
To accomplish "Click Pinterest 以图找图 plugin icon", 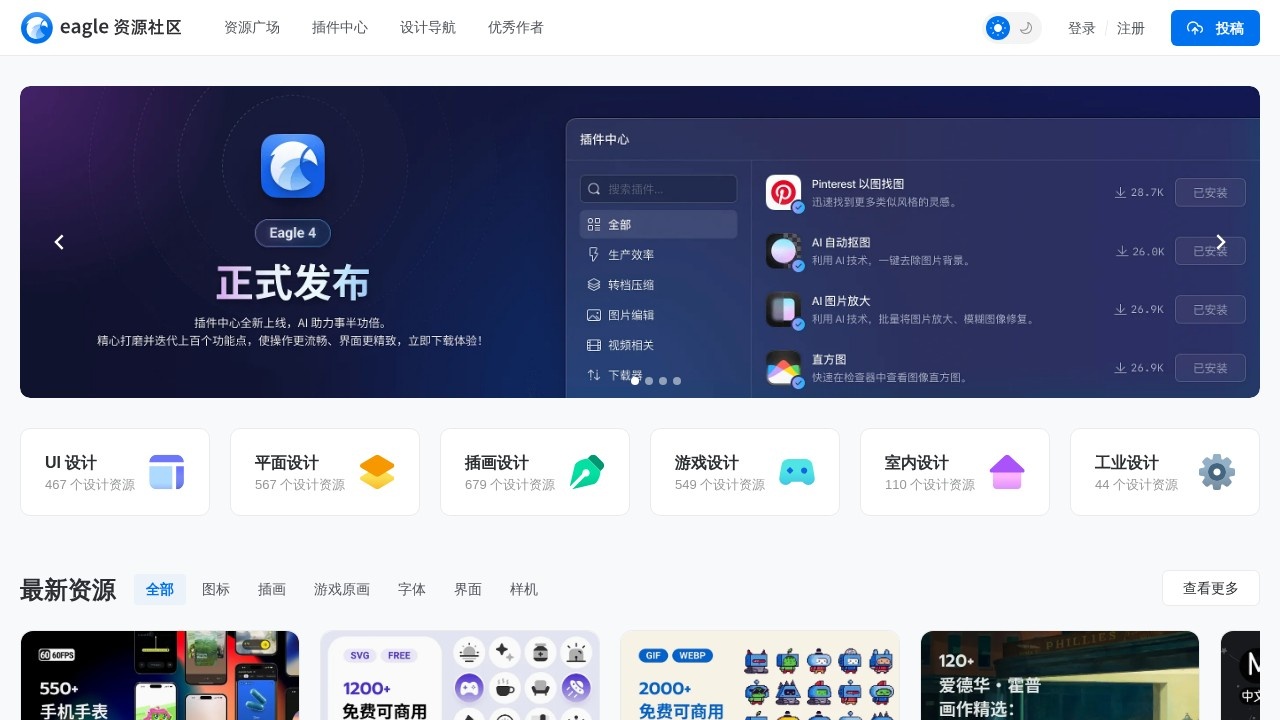I will pyautogui.click(x=784, y=193).
